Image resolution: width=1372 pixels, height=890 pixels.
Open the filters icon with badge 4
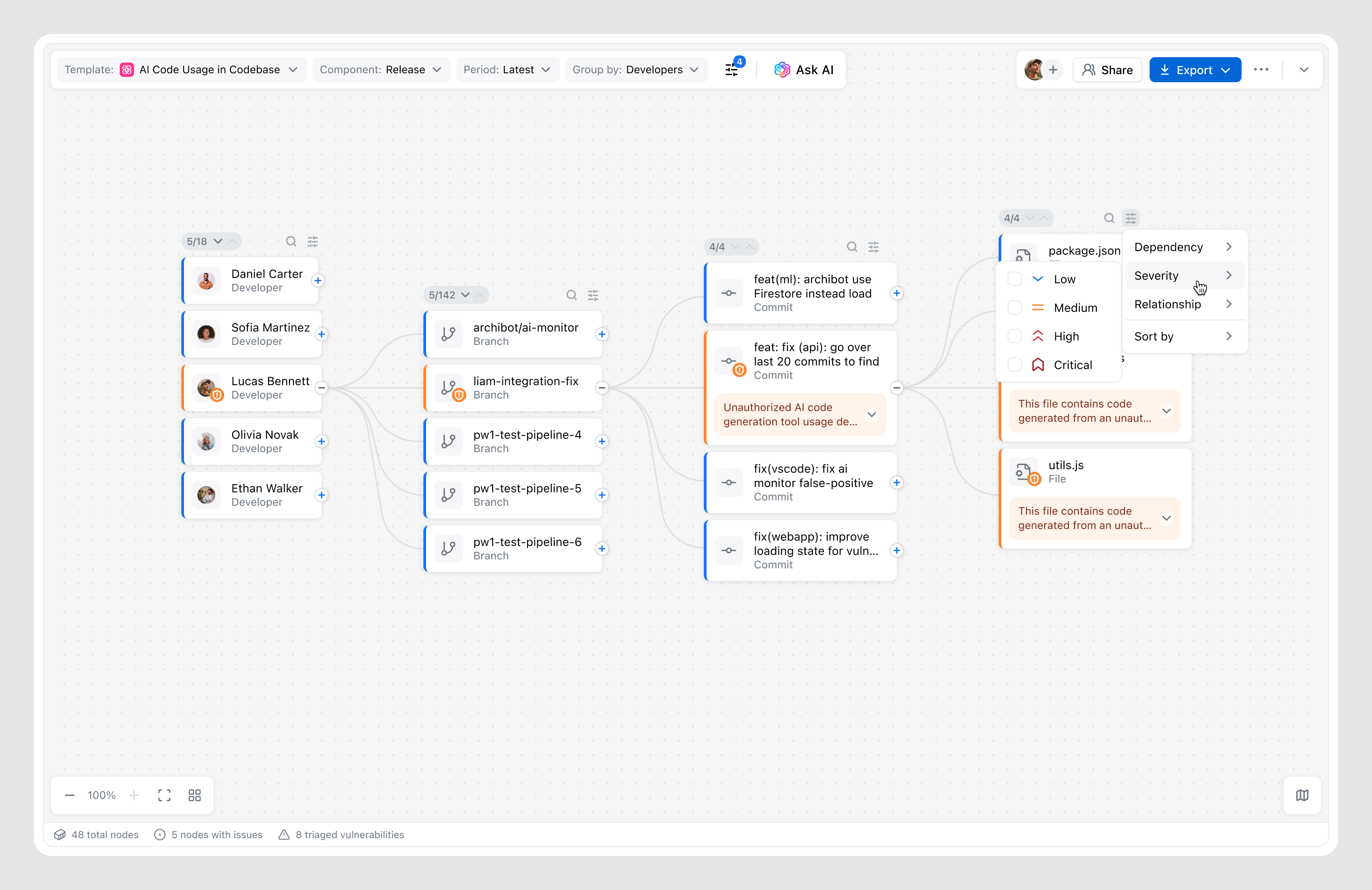732,70
